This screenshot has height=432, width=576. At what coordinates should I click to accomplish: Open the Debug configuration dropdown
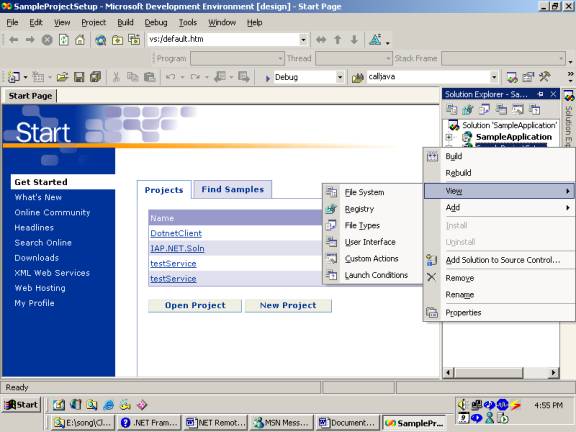pos(340,77)
